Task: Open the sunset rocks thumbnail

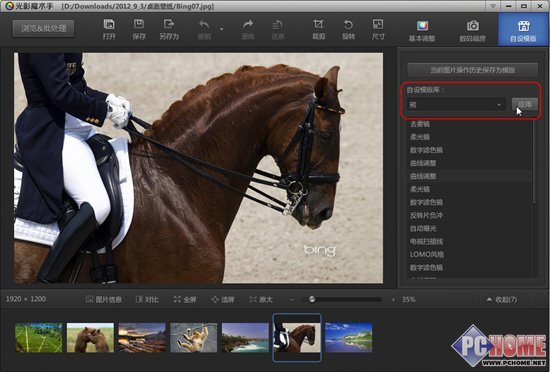Action: [x=142, y=338]
